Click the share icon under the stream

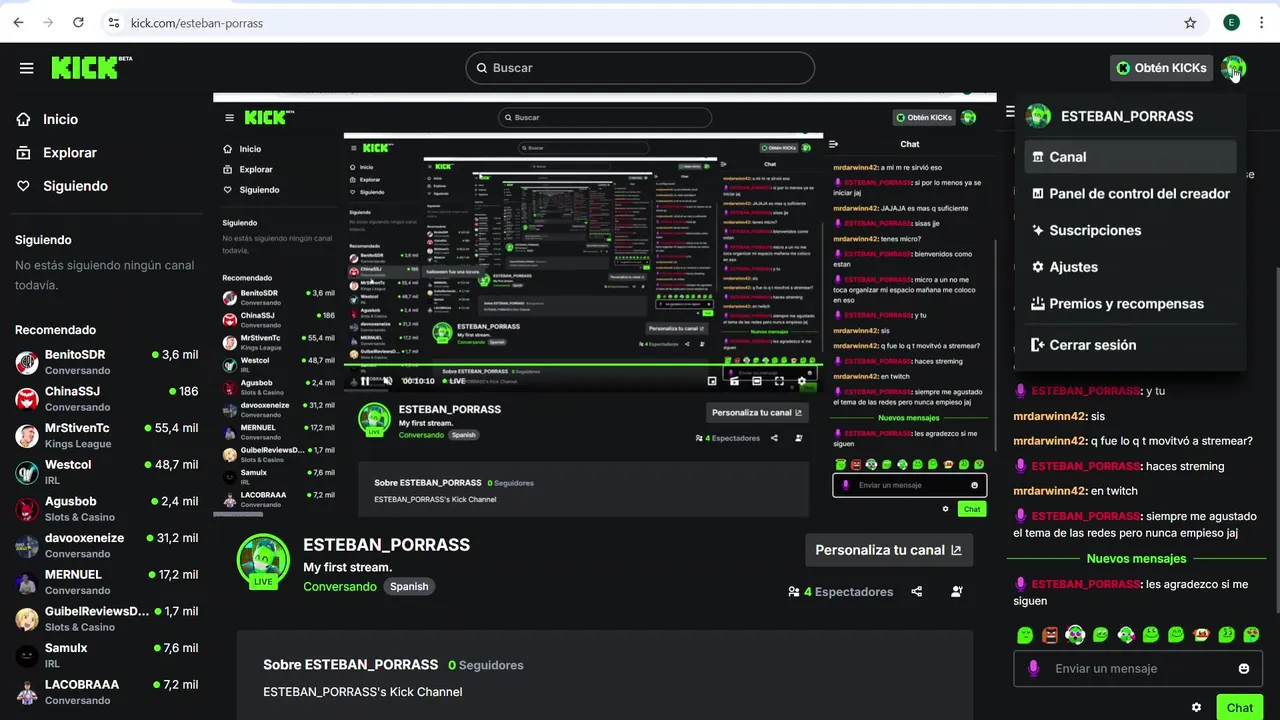coord(917,592)
